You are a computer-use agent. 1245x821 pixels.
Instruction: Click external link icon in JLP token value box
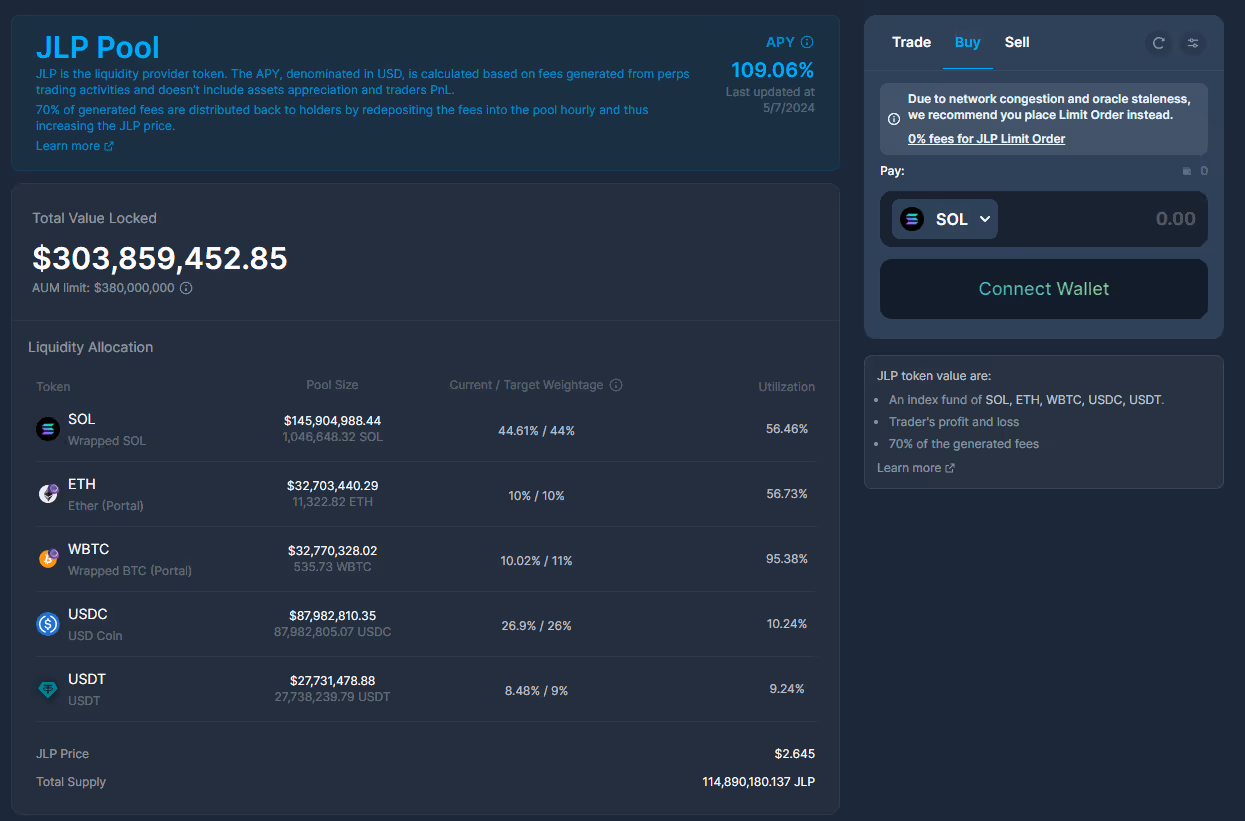tap(950, 468)
